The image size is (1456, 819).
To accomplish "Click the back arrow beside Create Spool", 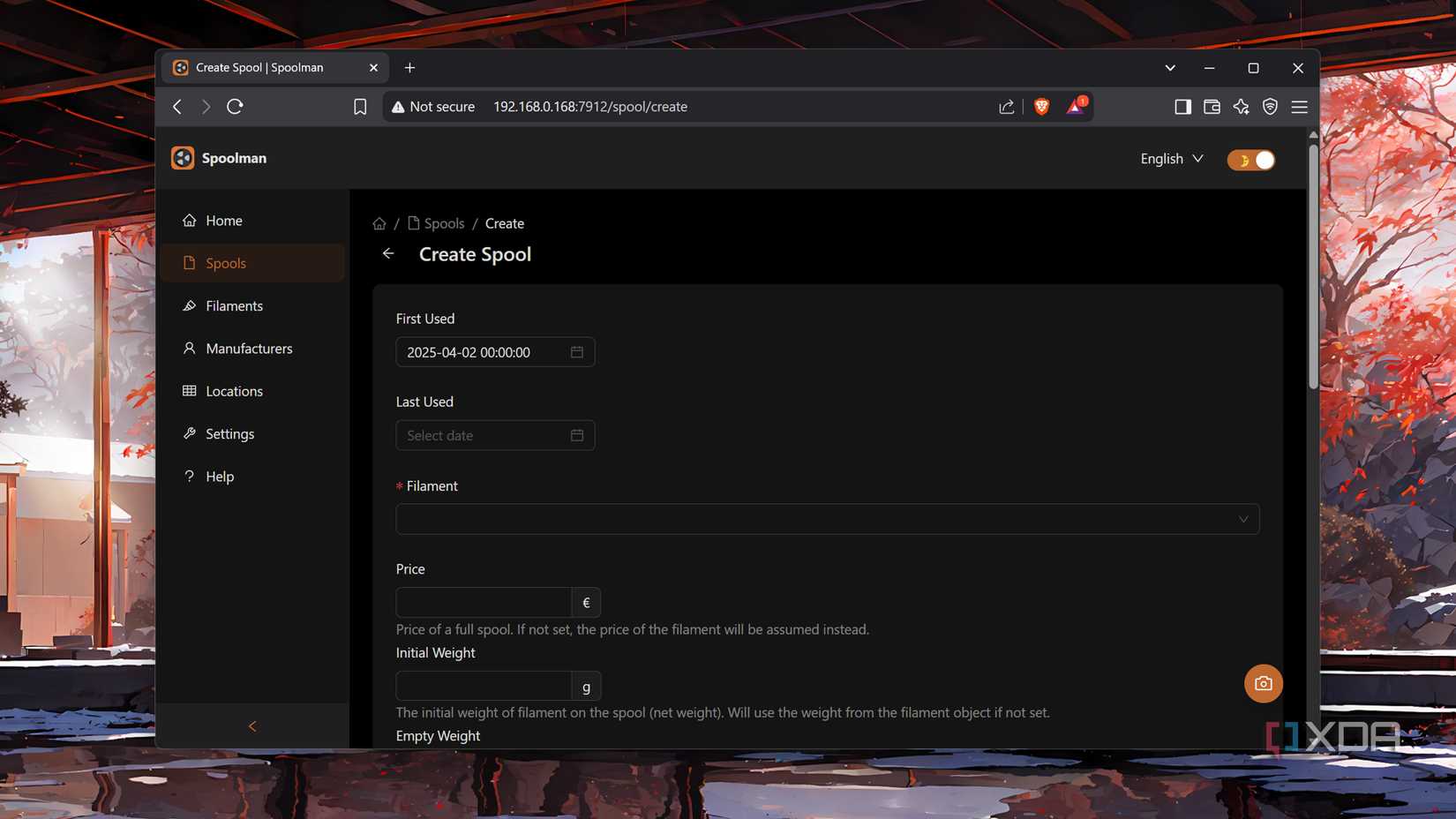I will [388, 253].
